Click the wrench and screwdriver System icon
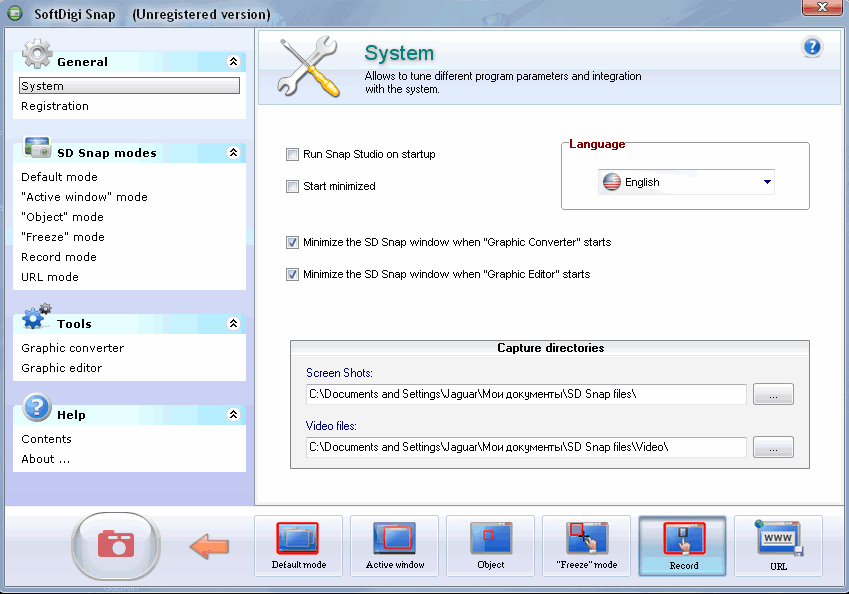Screen dimensions: 849x594 309,67
